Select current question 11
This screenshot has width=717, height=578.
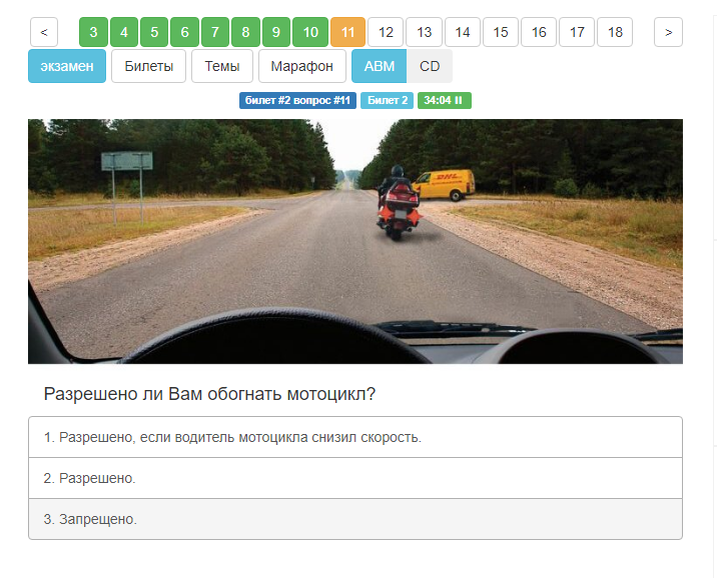click(348, 32)
